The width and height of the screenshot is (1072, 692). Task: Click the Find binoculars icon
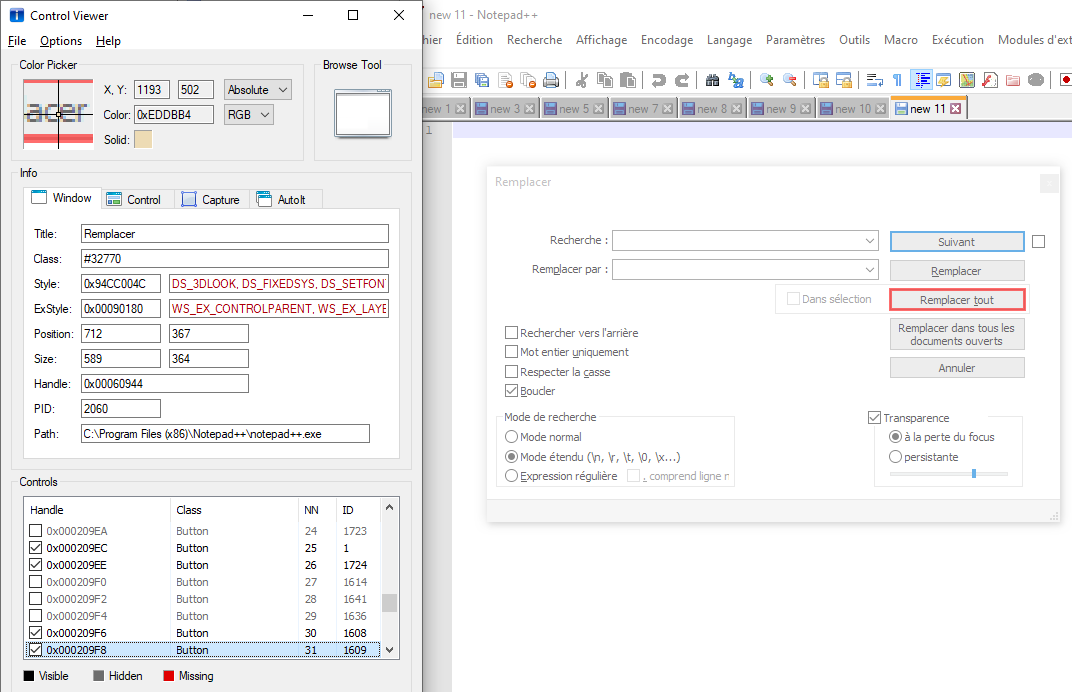(x=712, y=80)
